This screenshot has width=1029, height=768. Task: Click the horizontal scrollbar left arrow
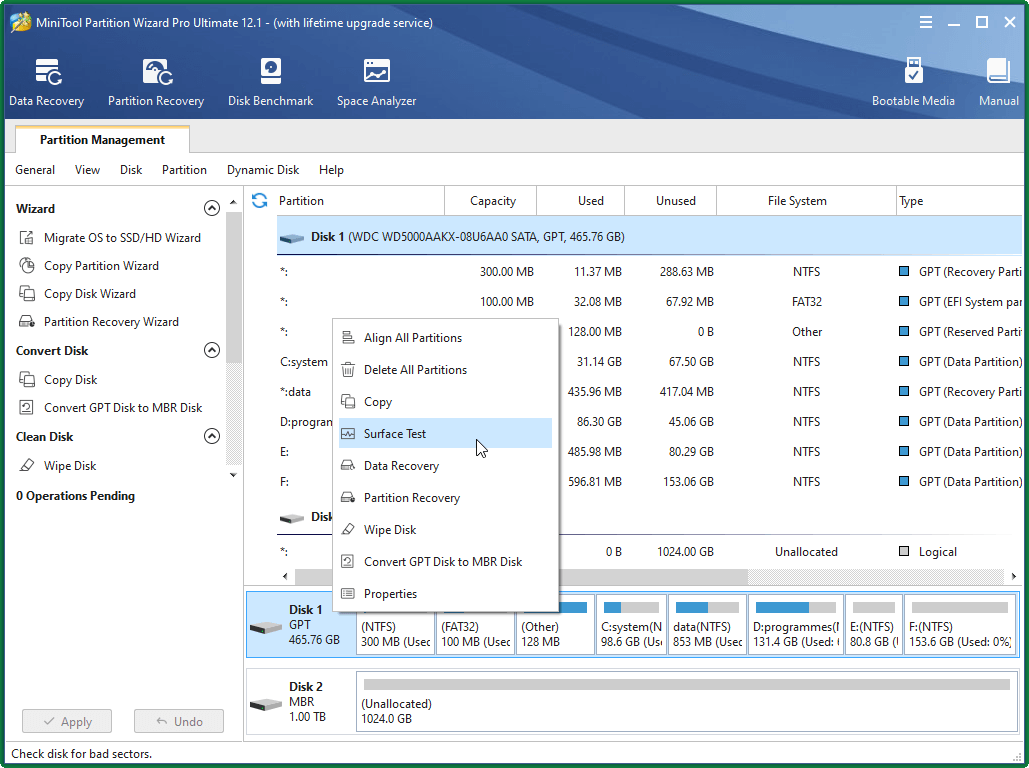[x=285, y=577]
